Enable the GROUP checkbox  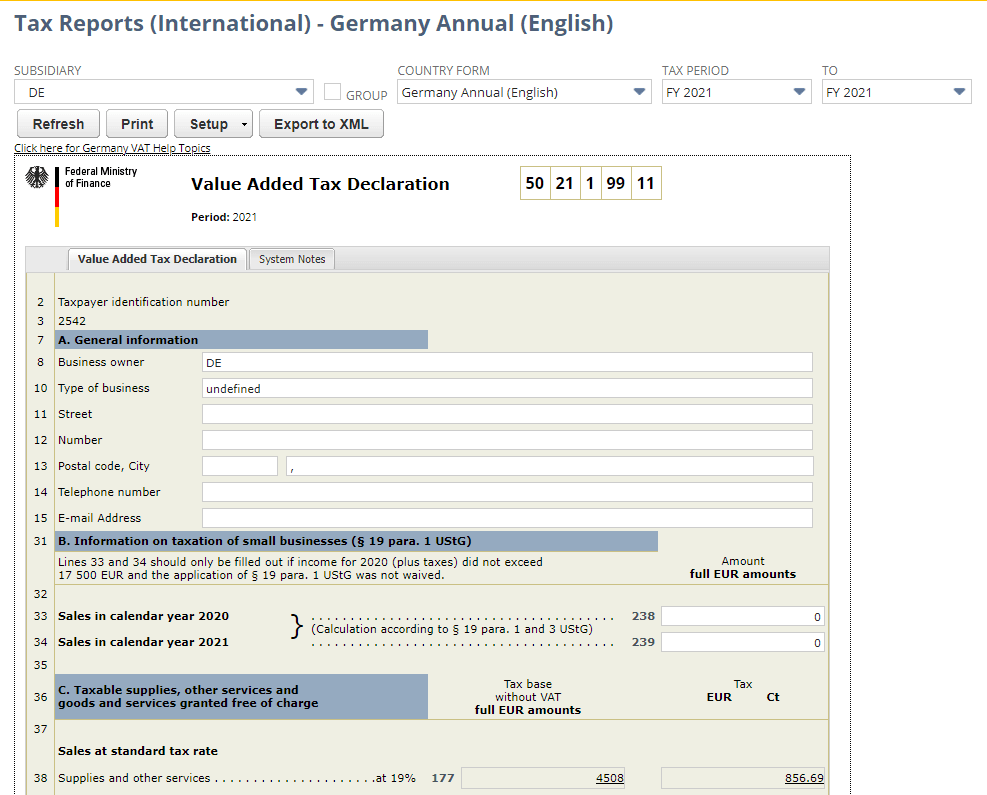(332, 91)
